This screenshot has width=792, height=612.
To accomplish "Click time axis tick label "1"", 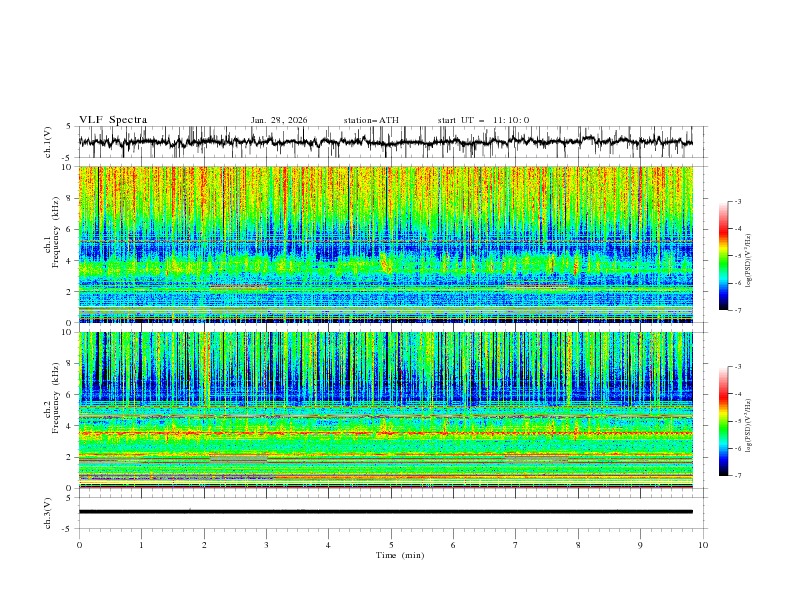I will [141, 545].
